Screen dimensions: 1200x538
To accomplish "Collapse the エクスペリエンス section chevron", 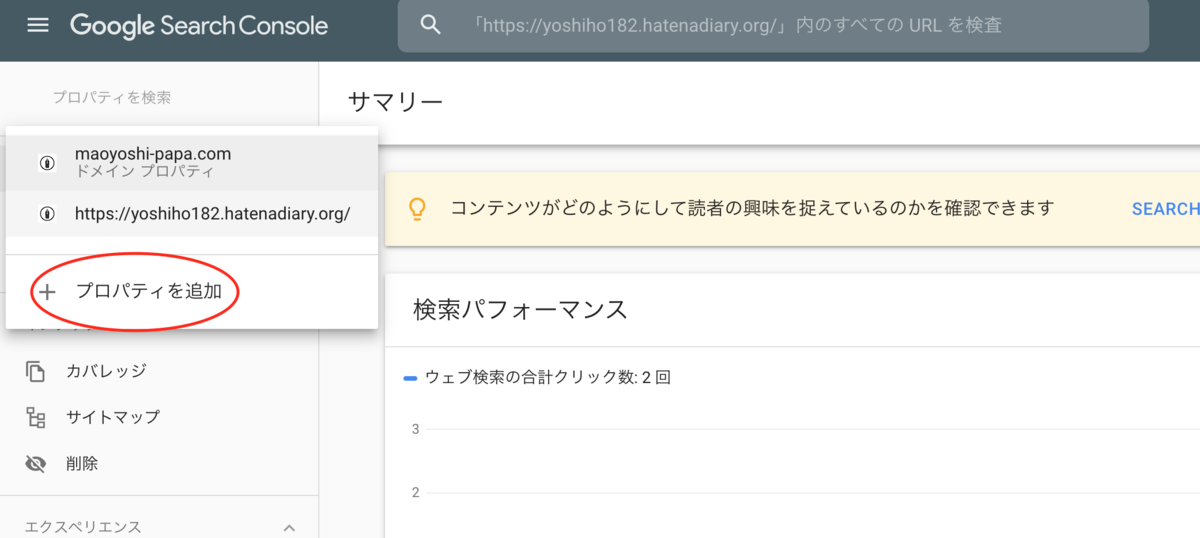I will pyautogui.click(x=289, y=527).
